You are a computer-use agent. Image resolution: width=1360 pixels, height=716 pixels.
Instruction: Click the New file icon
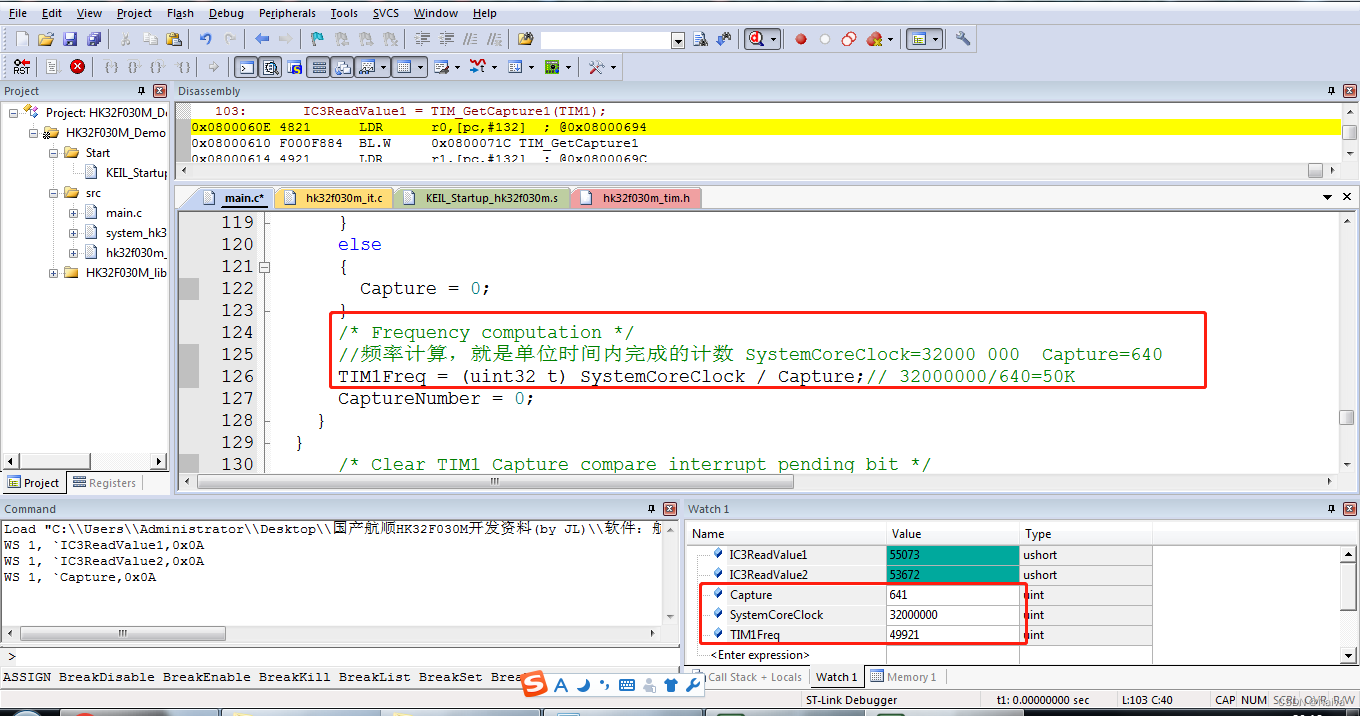(x=22, y=39)
